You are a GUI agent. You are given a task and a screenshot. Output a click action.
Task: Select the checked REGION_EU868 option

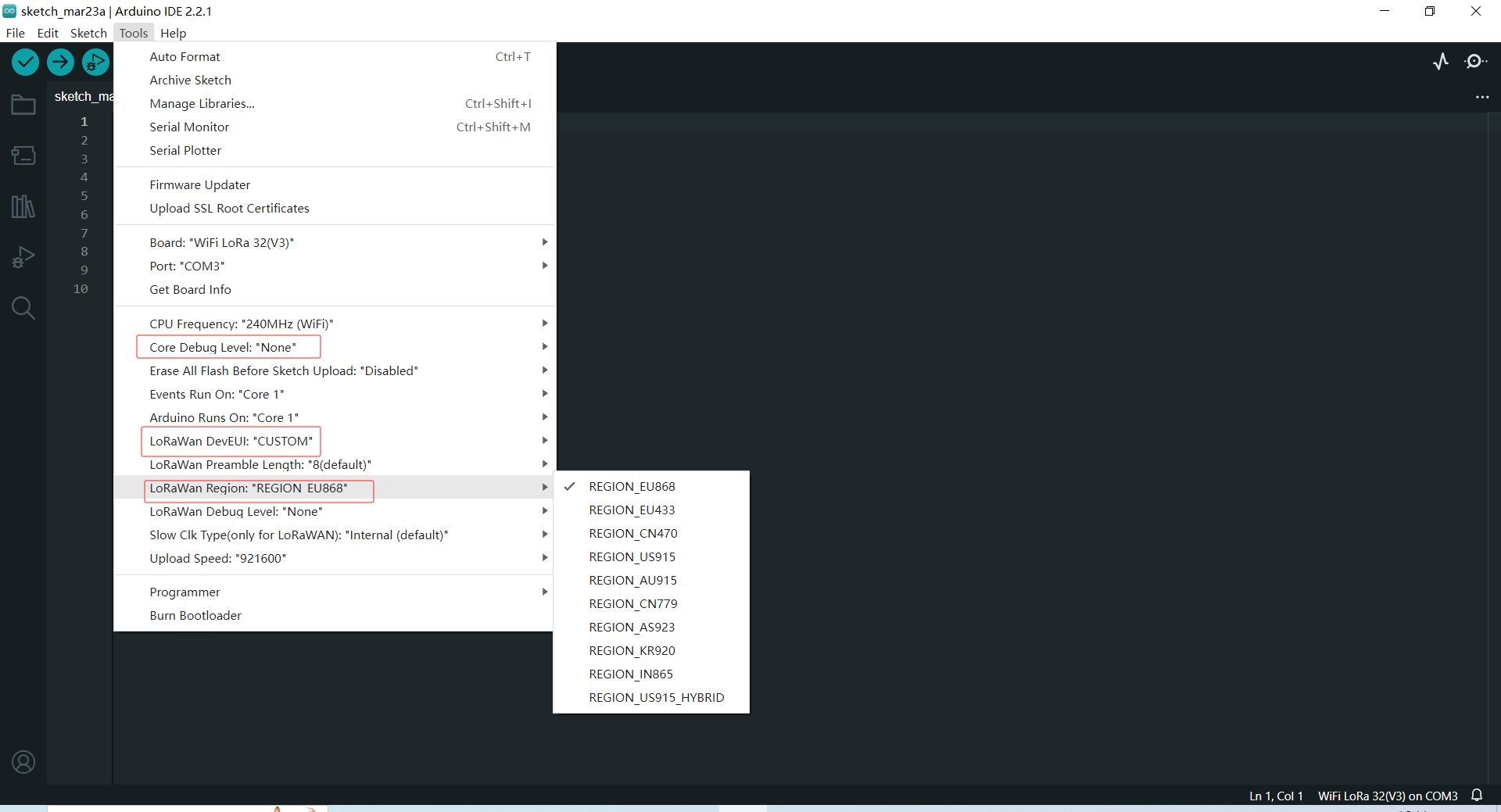tap(632, 487)
